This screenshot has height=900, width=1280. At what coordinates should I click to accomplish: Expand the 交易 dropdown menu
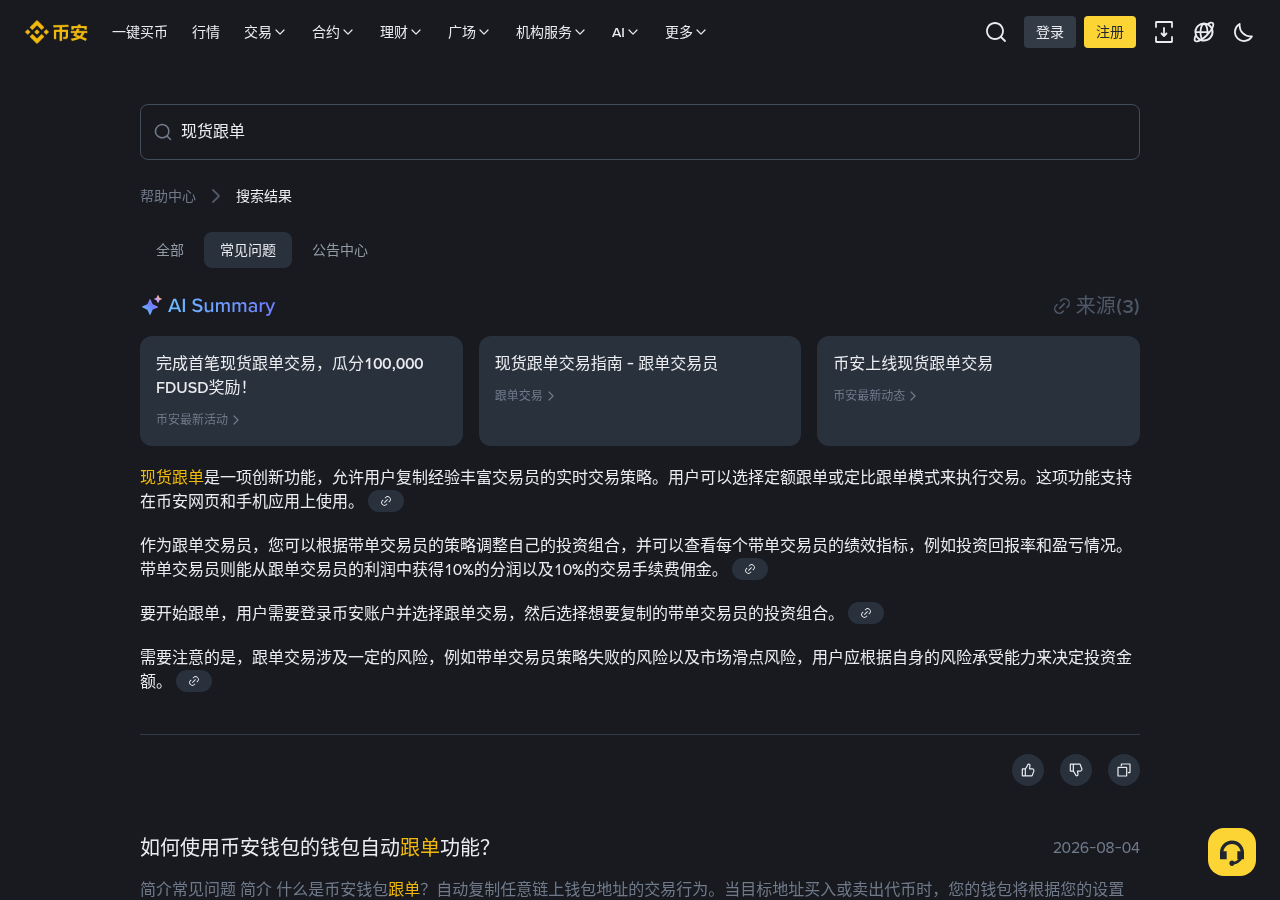point(265,32)
